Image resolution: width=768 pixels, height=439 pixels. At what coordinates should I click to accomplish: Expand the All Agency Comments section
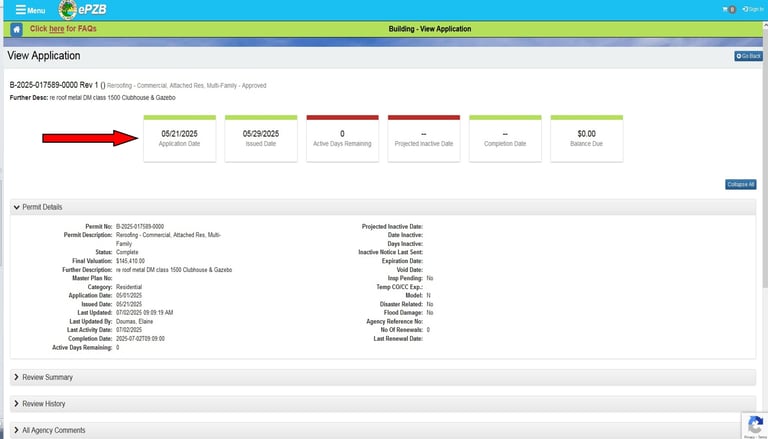[383, 430]
